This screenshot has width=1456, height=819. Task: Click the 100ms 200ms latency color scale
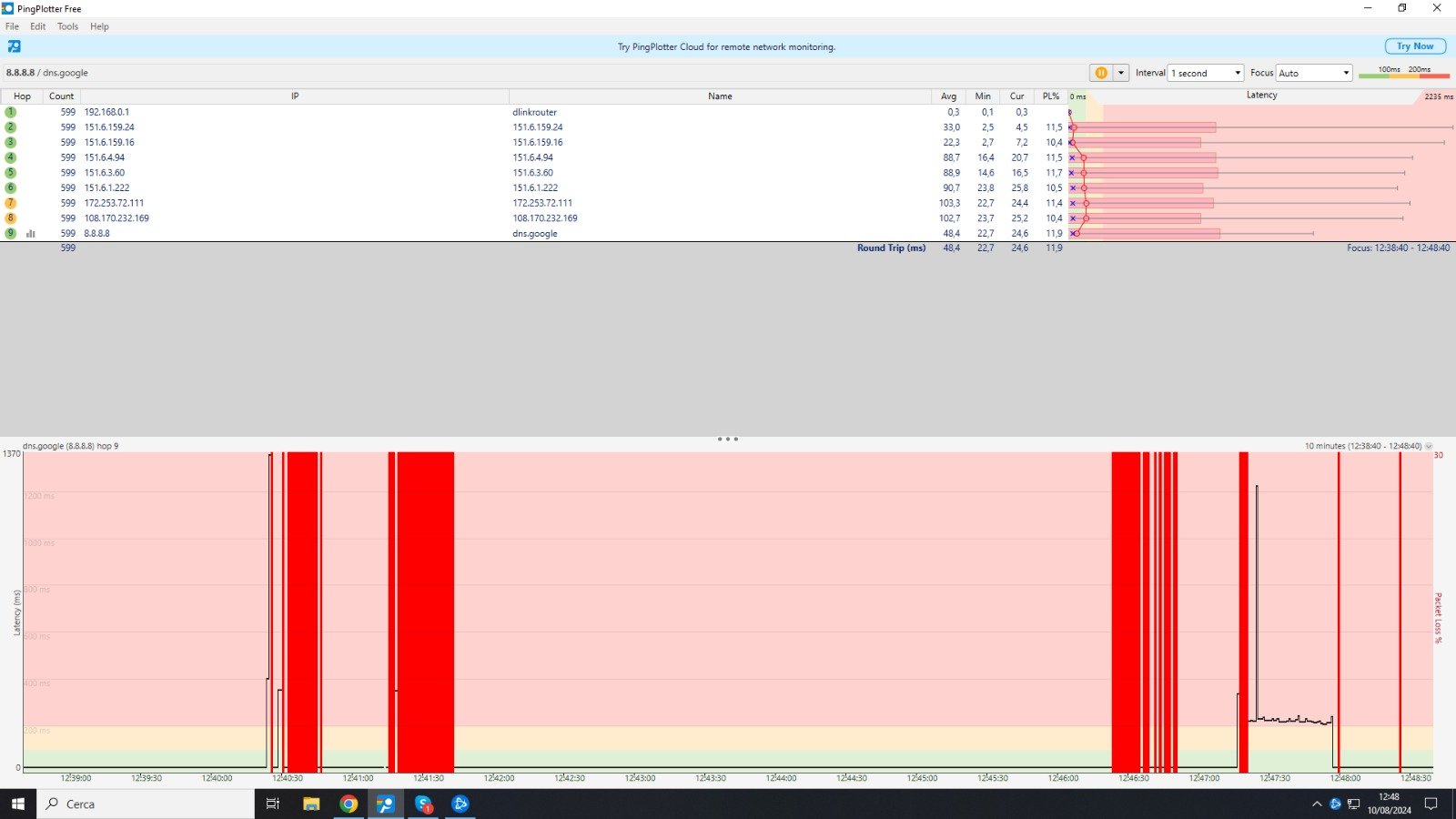click(x=1404, y=72)
